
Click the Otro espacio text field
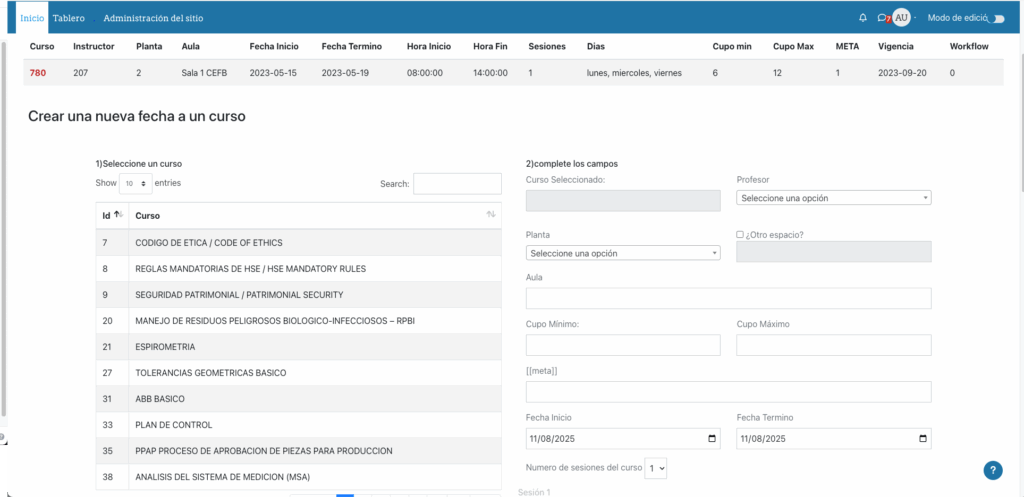(833, 252)
